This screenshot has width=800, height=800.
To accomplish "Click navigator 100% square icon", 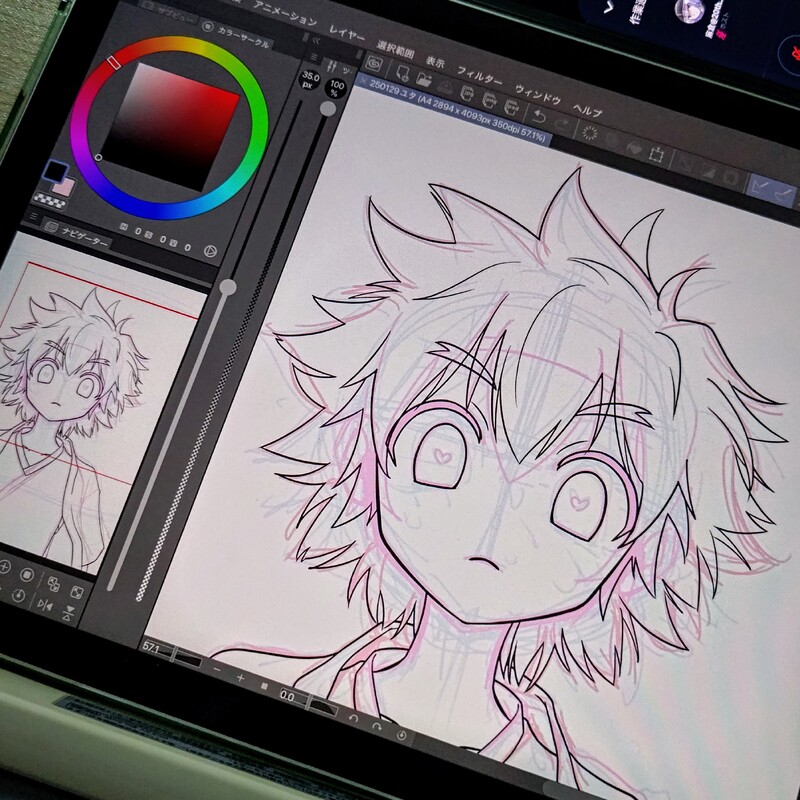I will coord(27,575).
